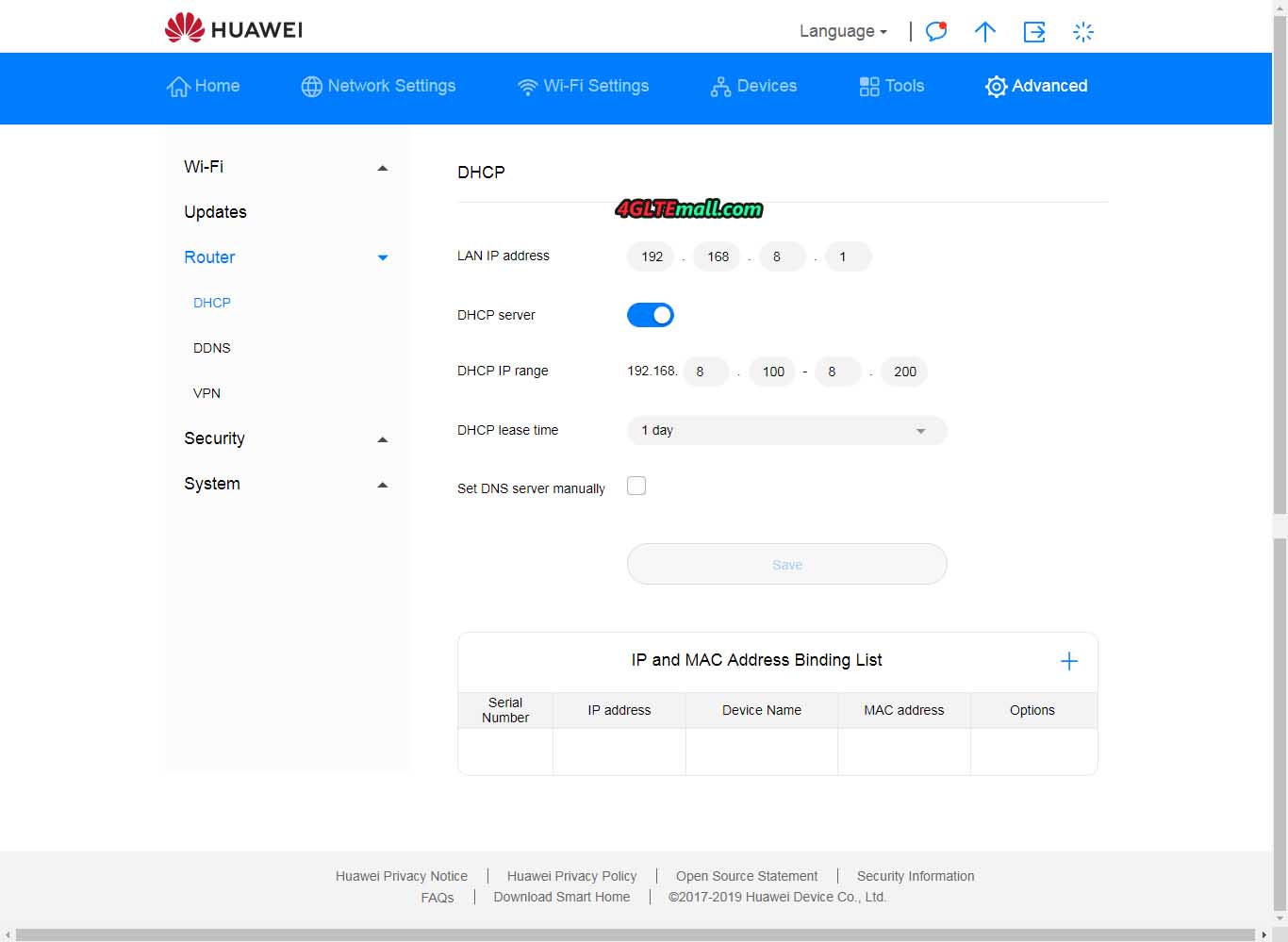The width and height of the screenshot is (1288, 942).
Task: Click the update upward arrow icon
Action: point(984,32)
